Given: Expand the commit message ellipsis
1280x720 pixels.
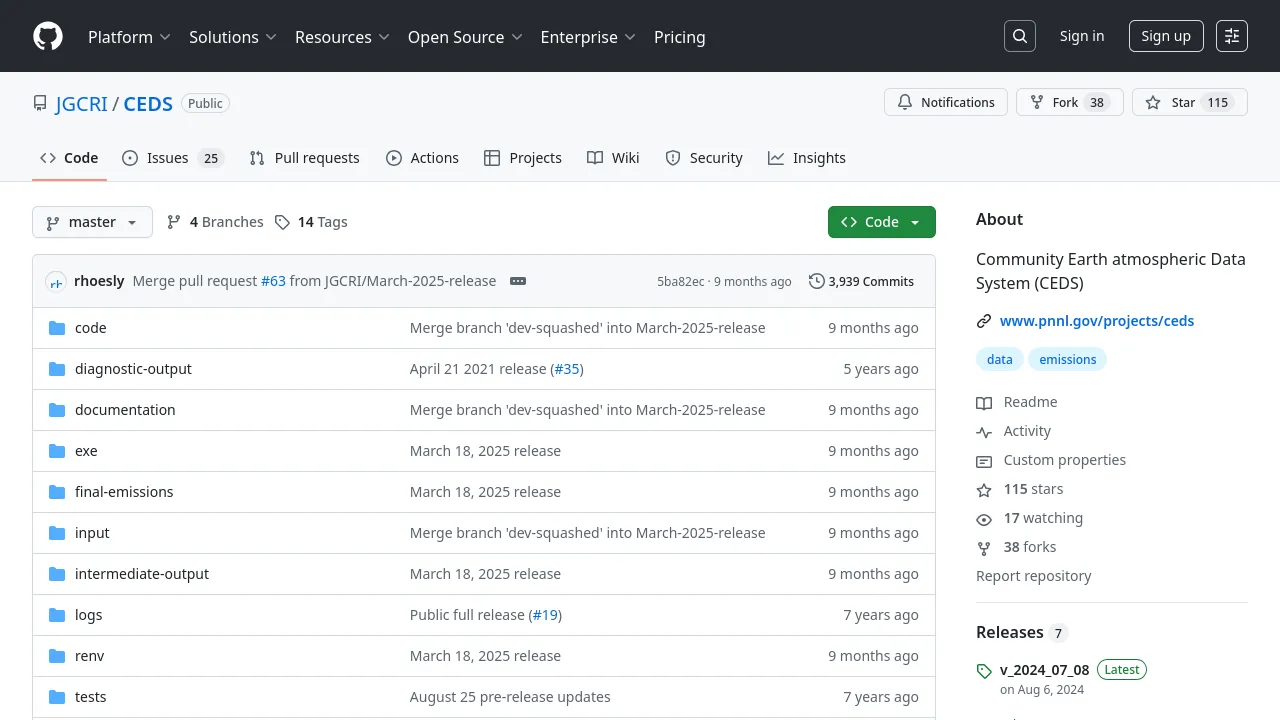Looking at the screenshot, I should pos(518,281).
